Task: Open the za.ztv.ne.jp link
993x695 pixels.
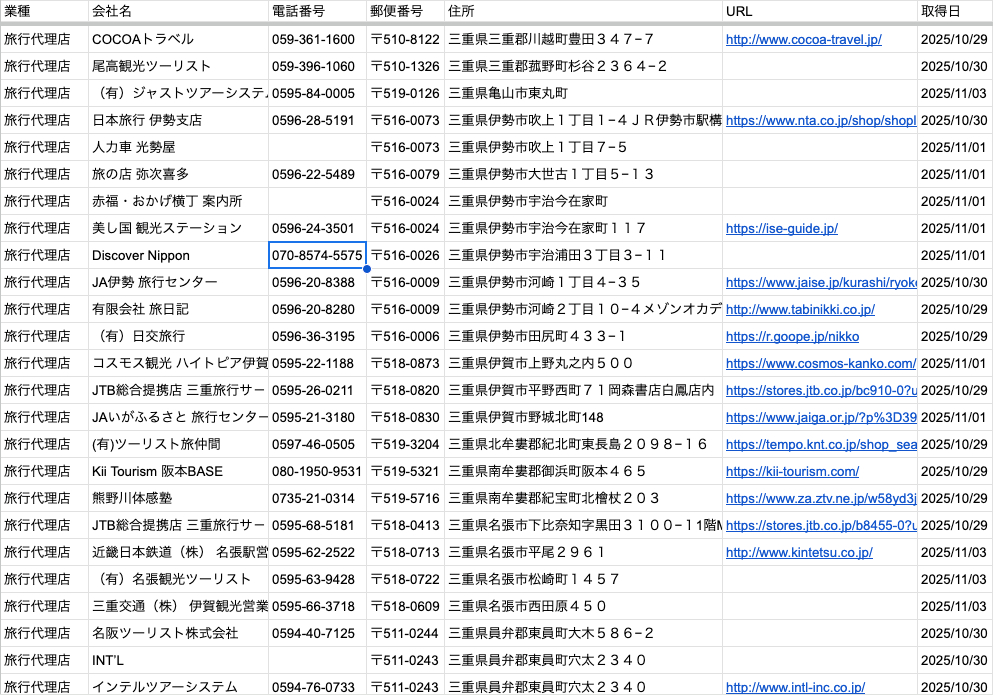Action: [x=821, y=499]
